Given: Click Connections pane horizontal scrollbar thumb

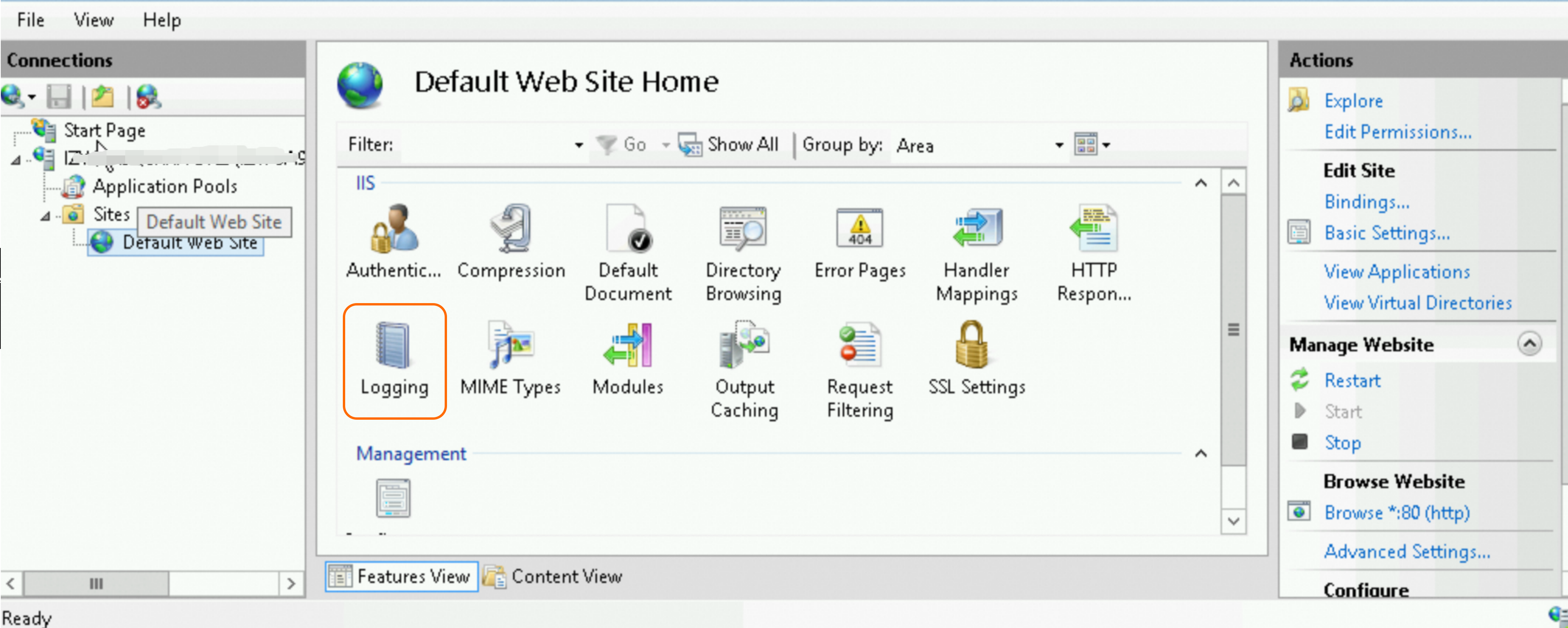Looking at the screenshot, I should click(x=96, y=584).
